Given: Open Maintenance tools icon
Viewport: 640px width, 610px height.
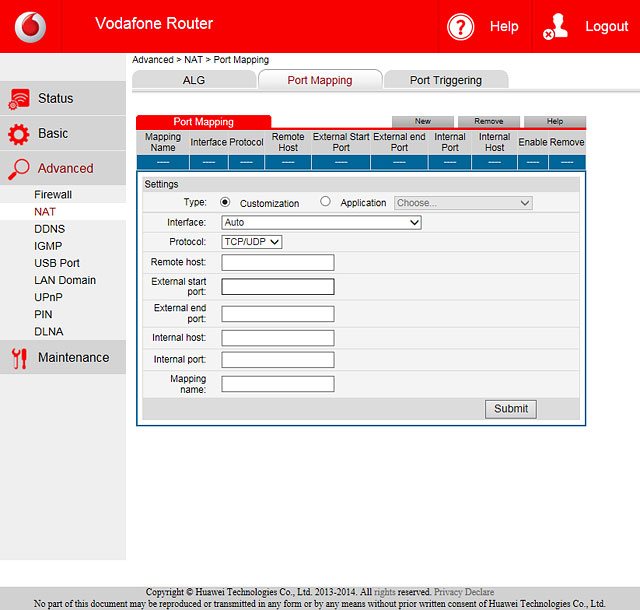Looking at the screenshot, I should coord(19,358).
